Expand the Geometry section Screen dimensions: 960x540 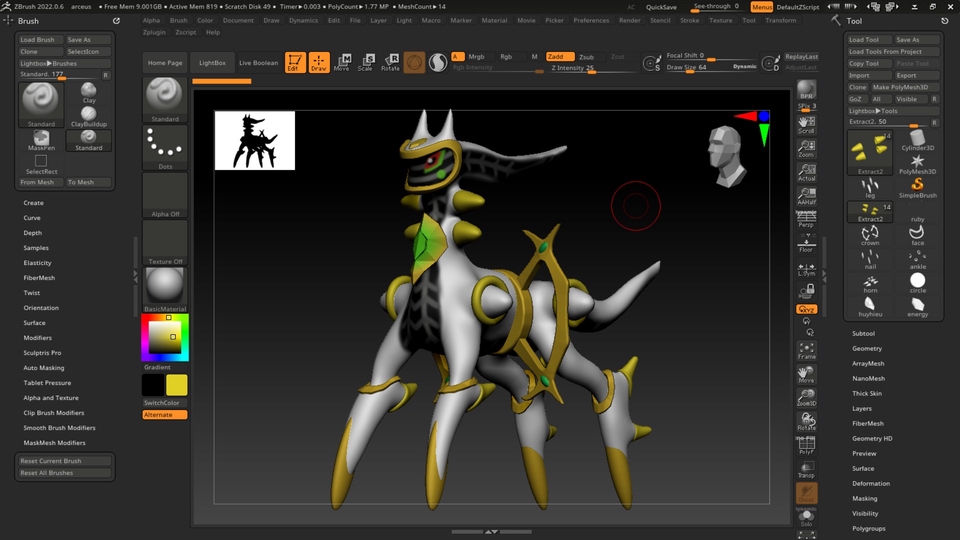[x=867, y=348]
